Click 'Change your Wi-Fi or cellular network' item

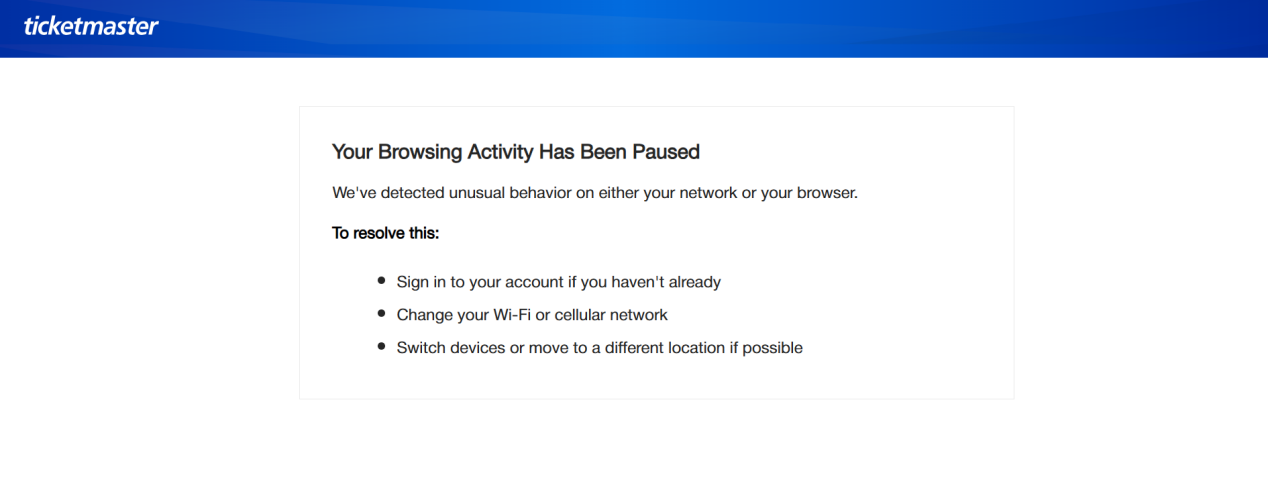point(532,315)
